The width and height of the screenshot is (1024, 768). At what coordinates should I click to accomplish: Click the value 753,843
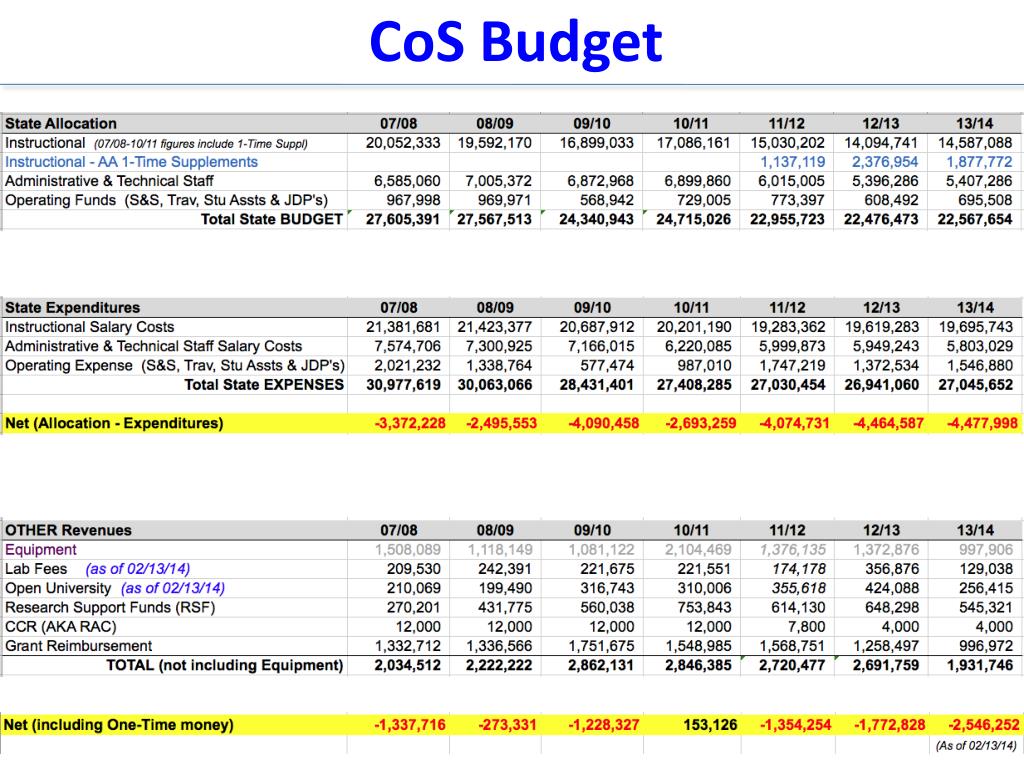(x=703, y=607)
